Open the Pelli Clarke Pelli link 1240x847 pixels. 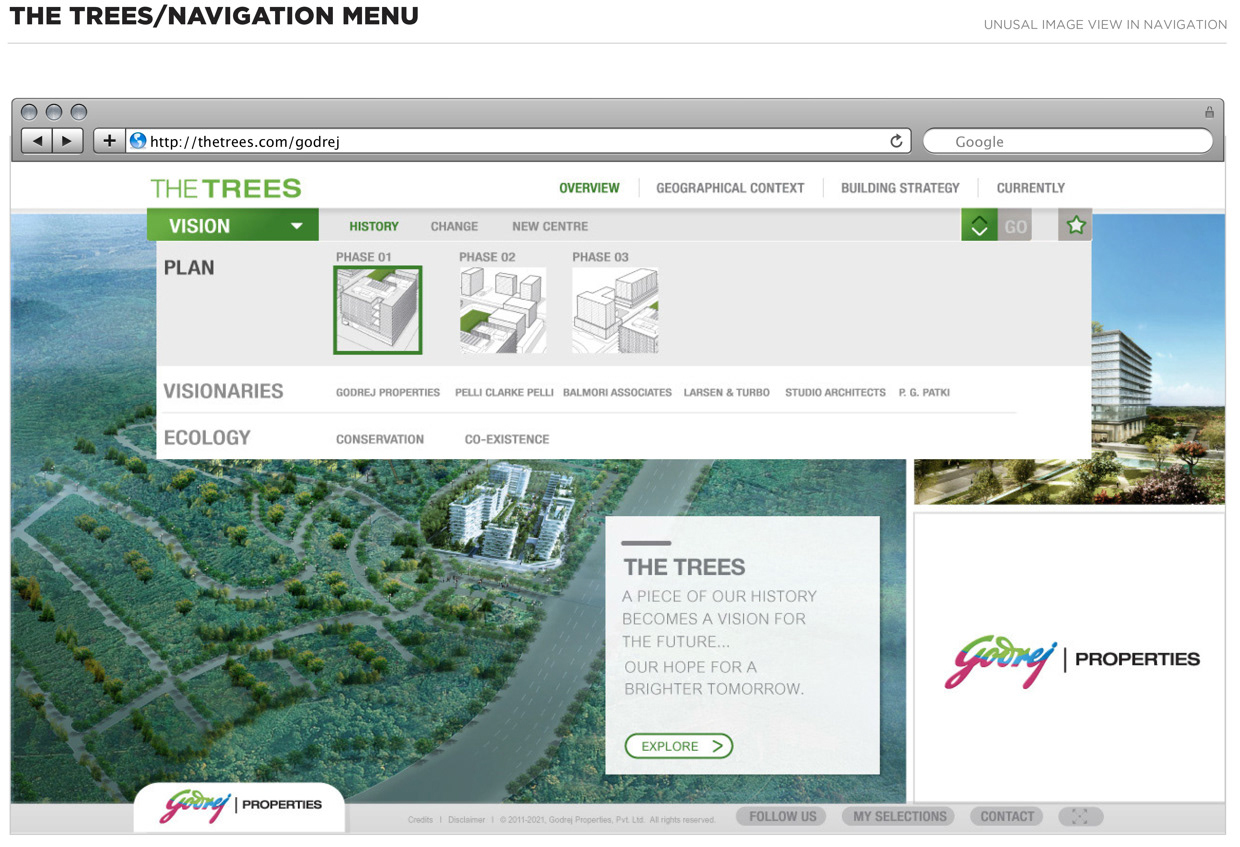tap(504, 393)
